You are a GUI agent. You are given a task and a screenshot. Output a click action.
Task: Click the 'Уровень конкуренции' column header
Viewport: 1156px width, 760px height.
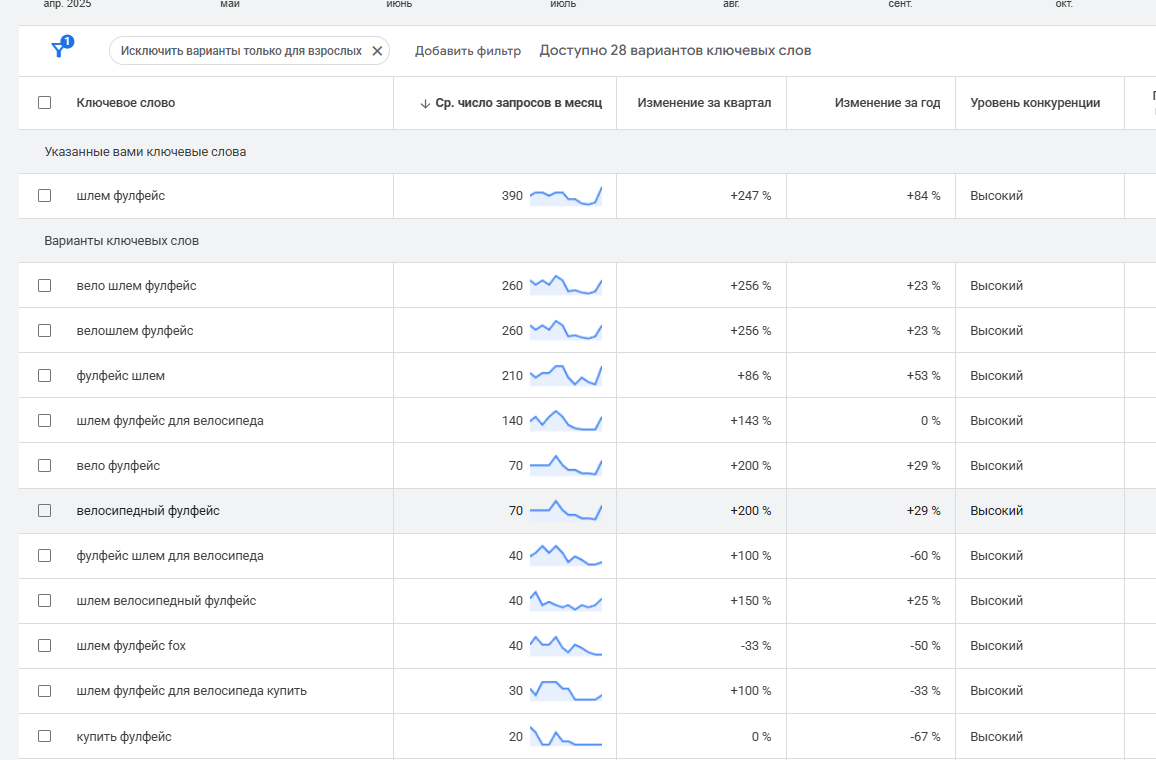point(1035,103)
